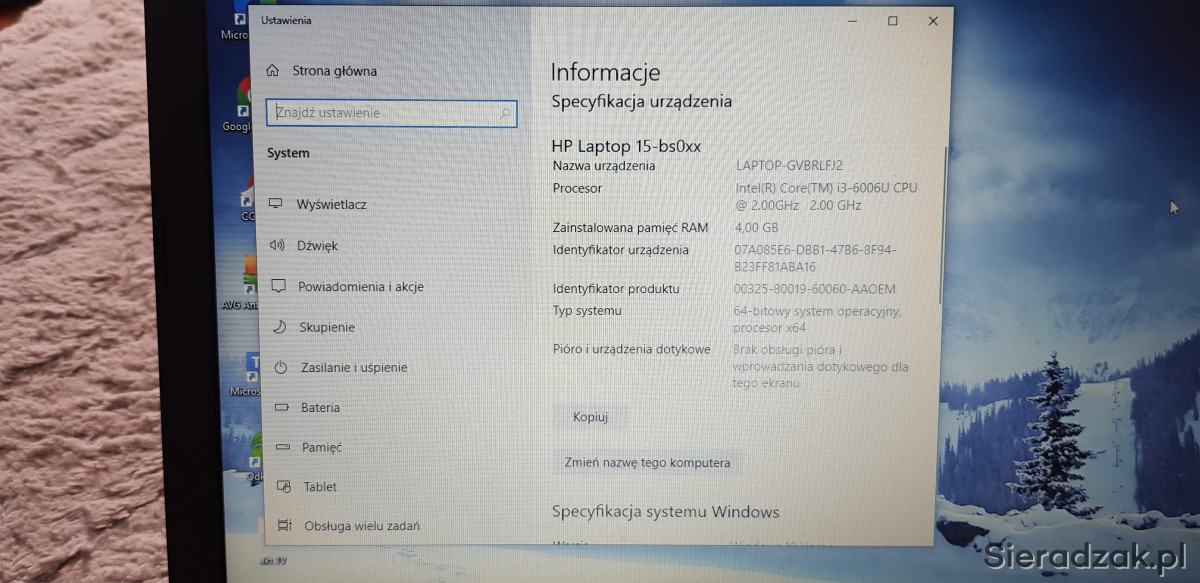1200x583 pixels.
Task: Open Skupienie focus assist settings
Action: (327, 327)
